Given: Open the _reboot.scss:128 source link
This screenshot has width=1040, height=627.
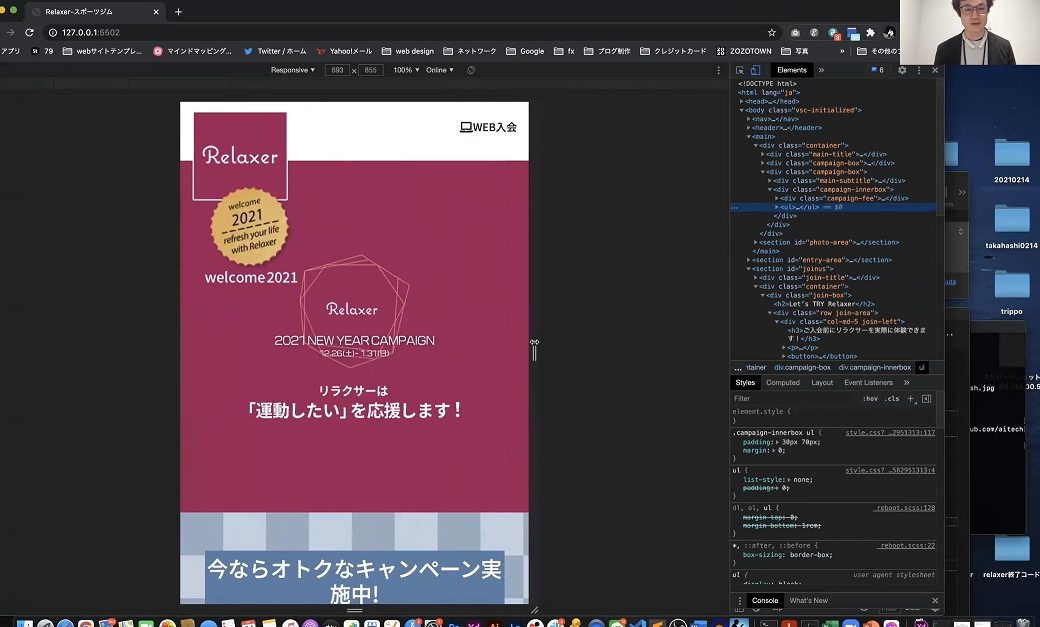Looking at the screenshot, I should coord(905,508).
